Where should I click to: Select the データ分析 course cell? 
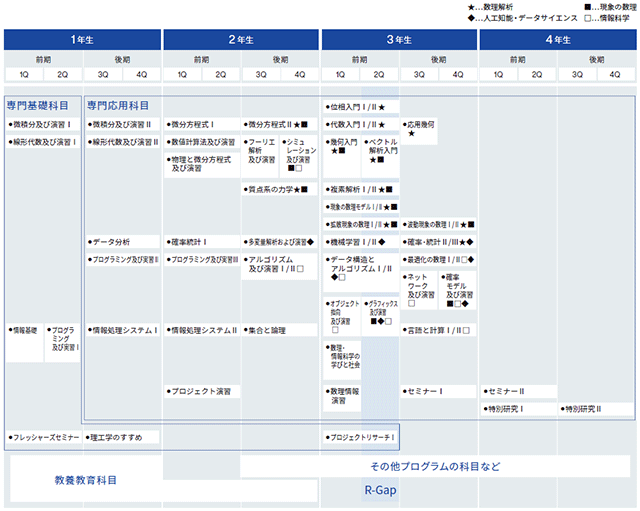click(122, 242)
